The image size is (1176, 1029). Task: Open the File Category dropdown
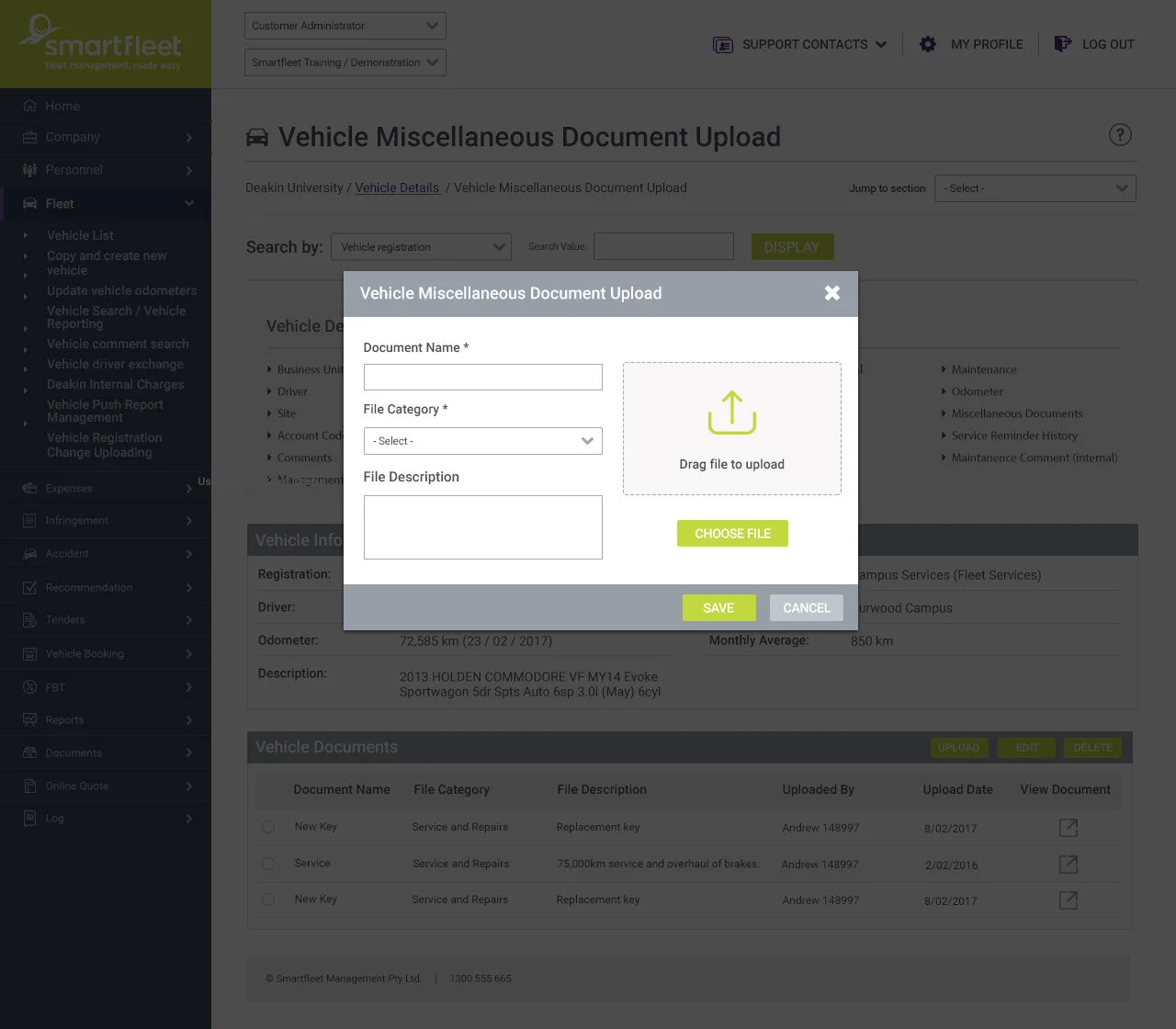click(482, 441)
